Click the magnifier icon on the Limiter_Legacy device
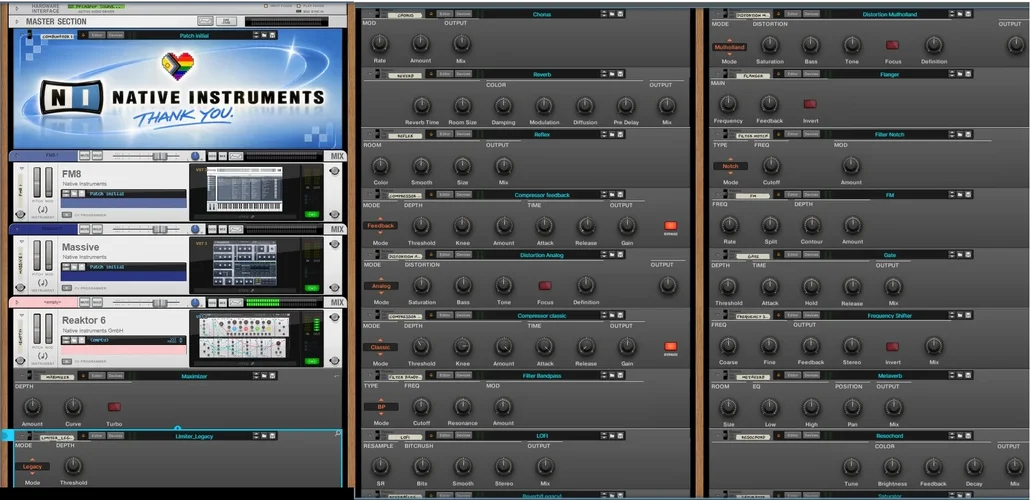 [338, 434]
